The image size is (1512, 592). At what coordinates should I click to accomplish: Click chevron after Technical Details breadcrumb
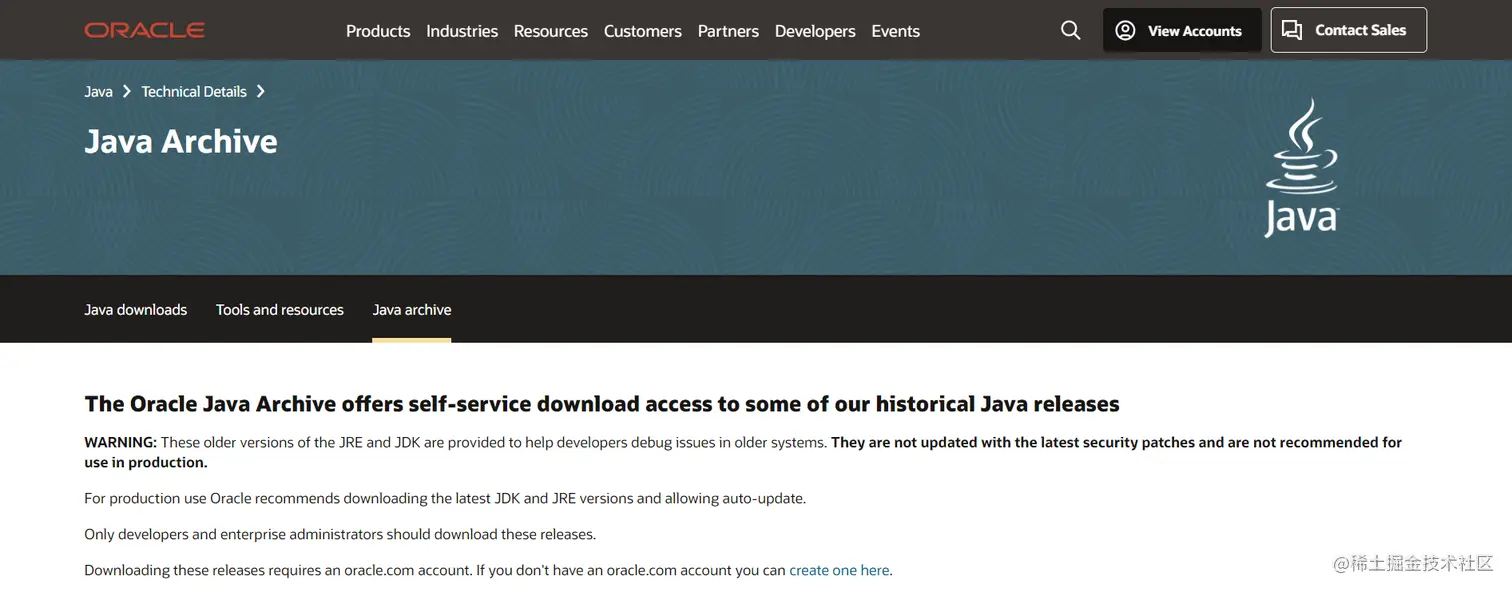click(261, 92)
